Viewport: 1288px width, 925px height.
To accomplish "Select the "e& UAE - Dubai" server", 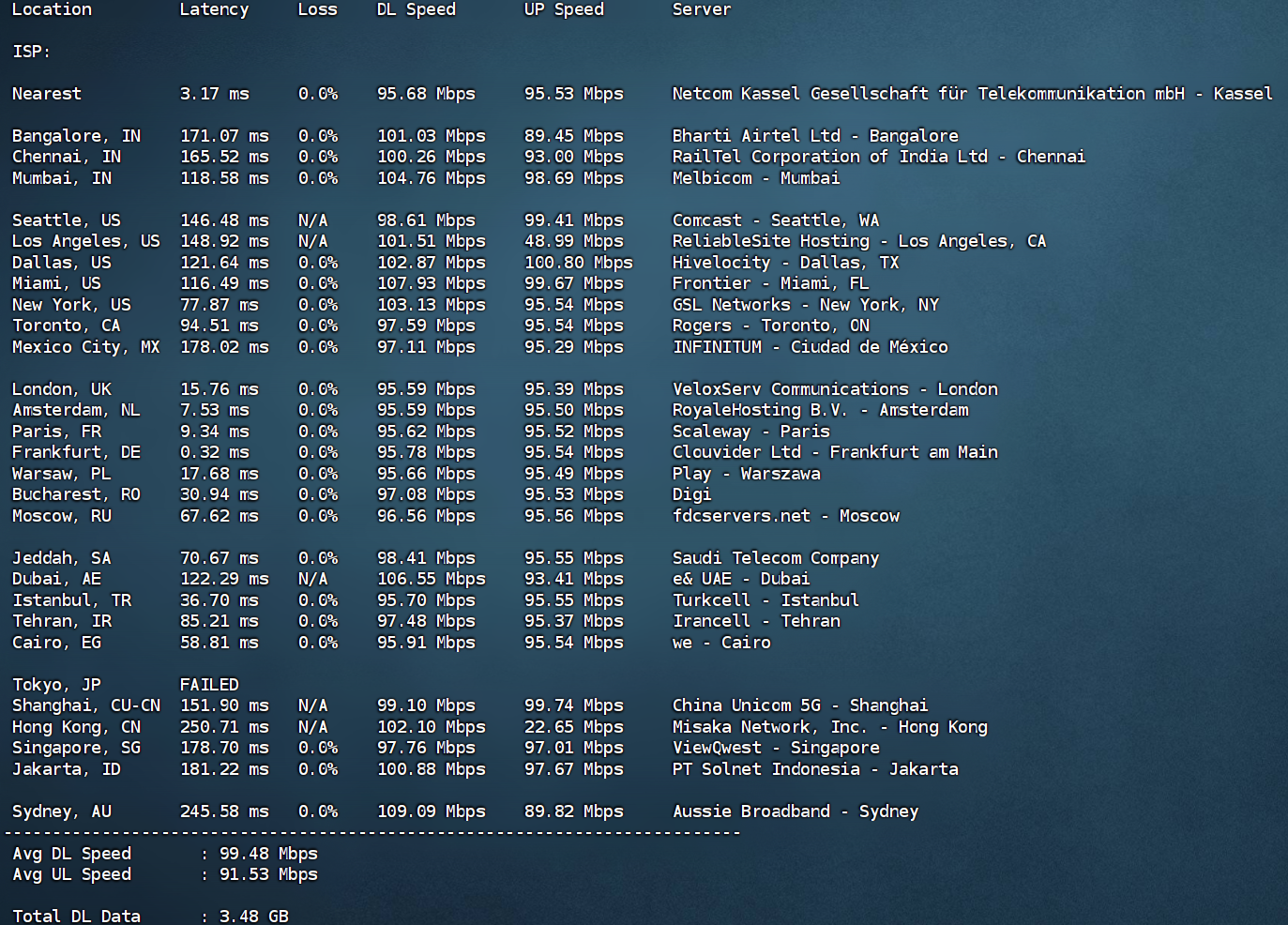I will tap(741, 579).
